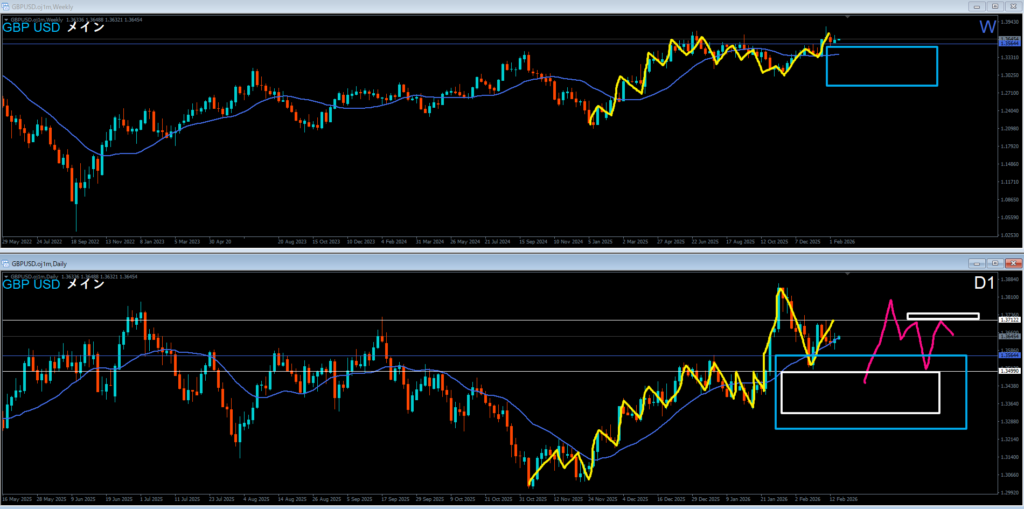Click the Weekly chart window title icon

coord(6,5)
